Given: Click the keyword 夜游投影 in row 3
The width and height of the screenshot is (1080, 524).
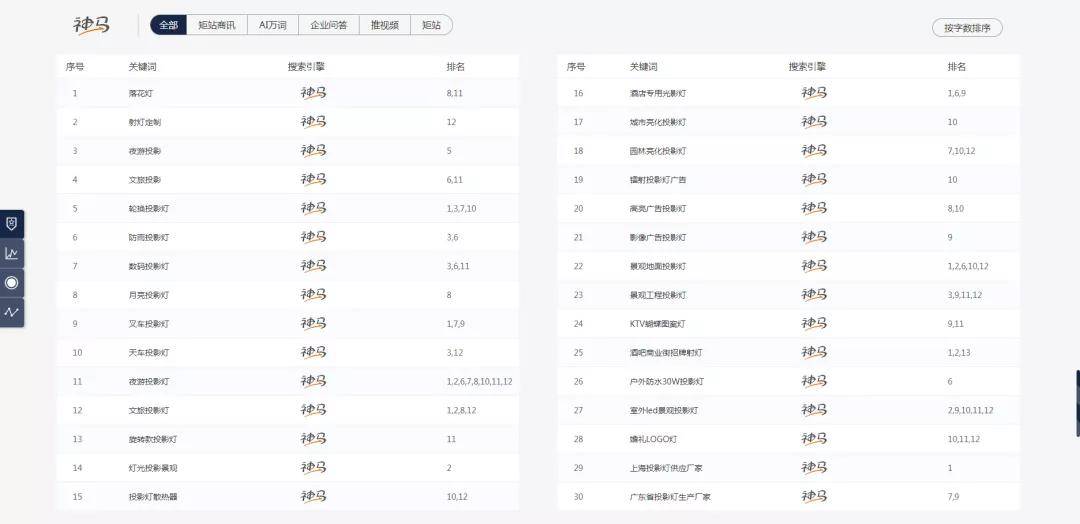Looking at the screenshot, I should [x=145, y=151].
